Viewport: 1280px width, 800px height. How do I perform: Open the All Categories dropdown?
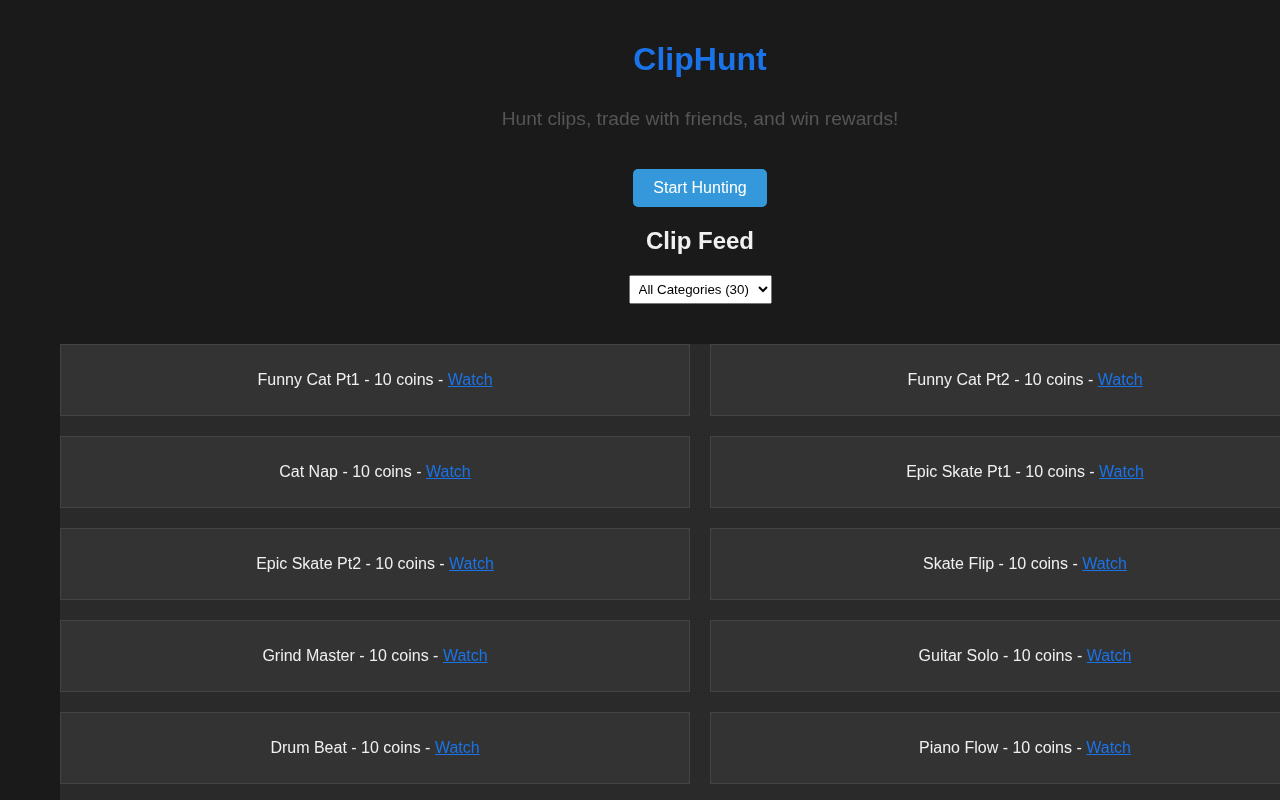[x=700, y=289]
